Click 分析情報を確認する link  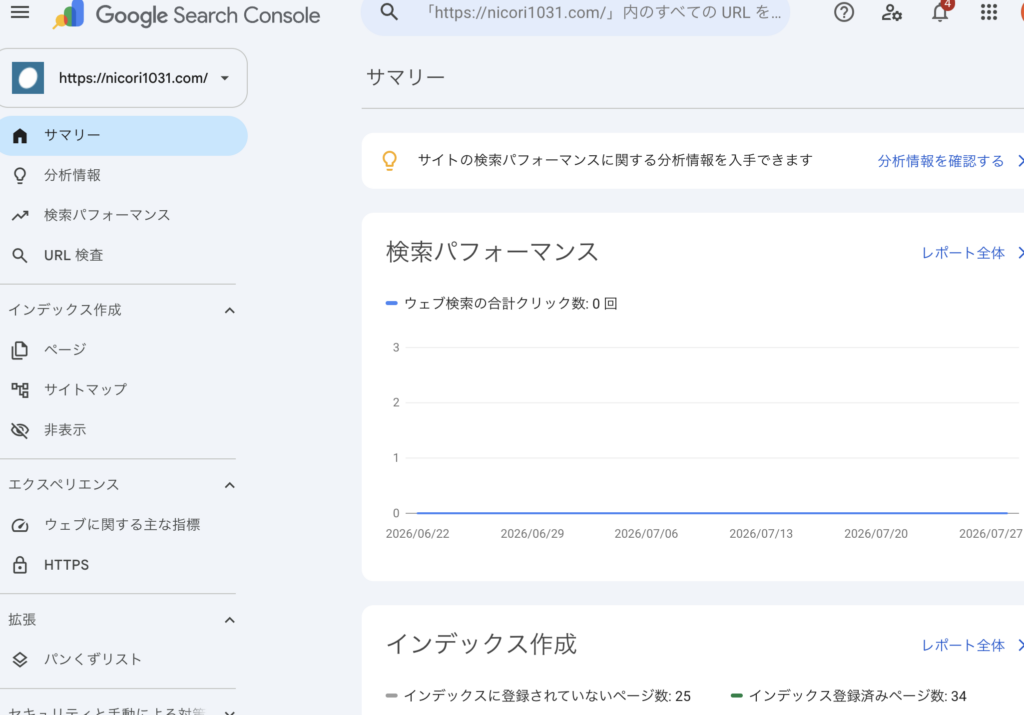click(x=941, y=161)
